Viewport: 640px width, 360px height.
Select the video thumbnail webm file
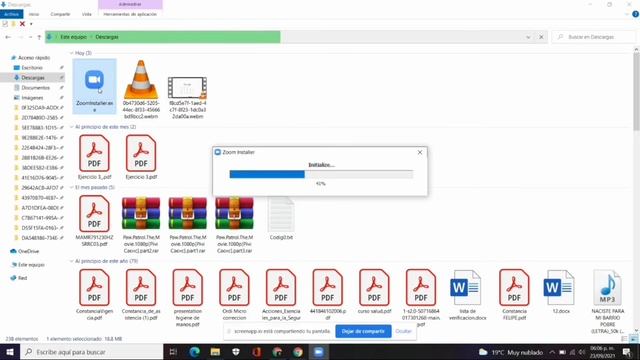pos(187,87)
